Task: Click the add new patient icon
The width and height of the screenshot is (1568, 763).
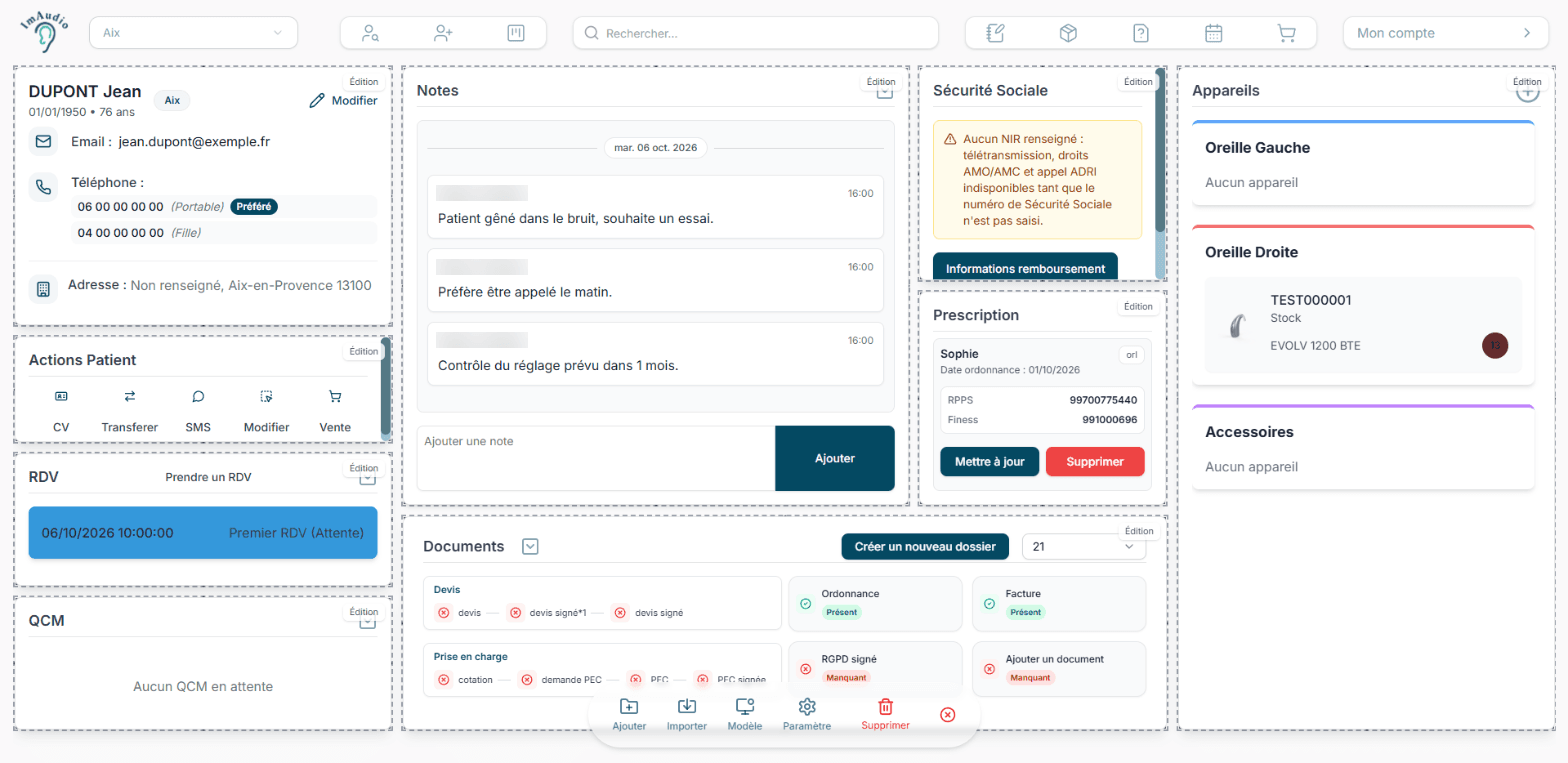Action: point(443,33)
